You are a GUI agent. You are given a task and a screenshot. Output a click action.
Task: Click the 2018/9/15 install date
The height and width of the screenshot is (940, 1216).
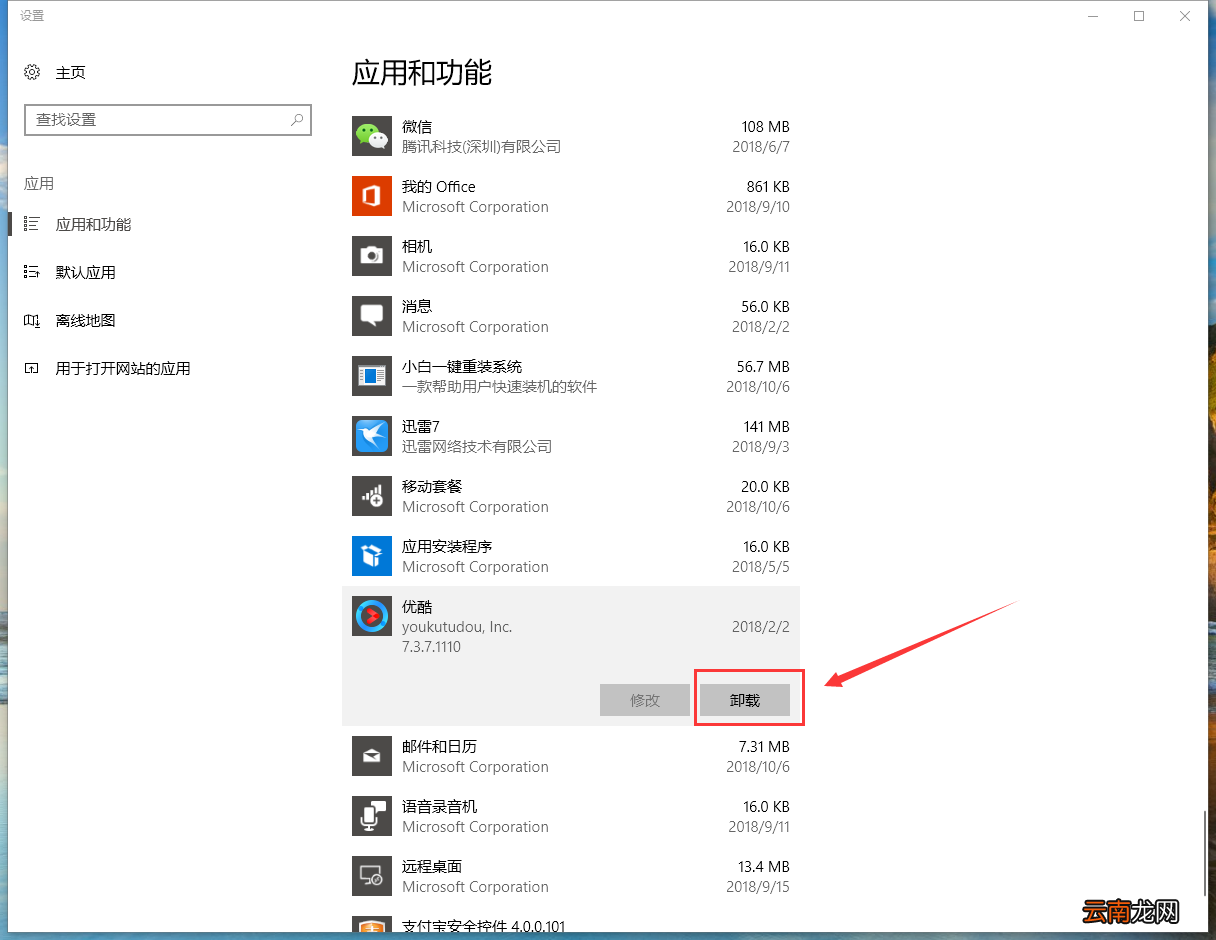tap(758, 887)
